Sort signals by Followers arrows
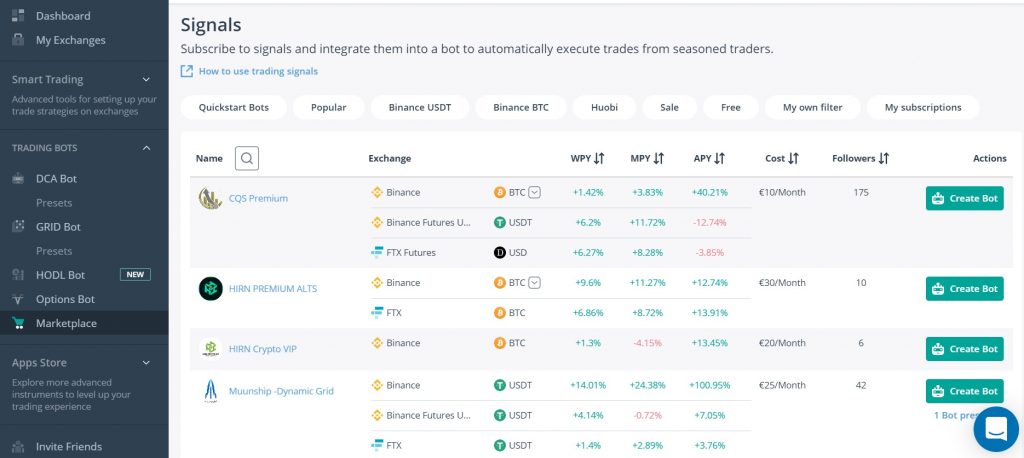Viewport: 1024px width, 458px height. tap(884, 158)
